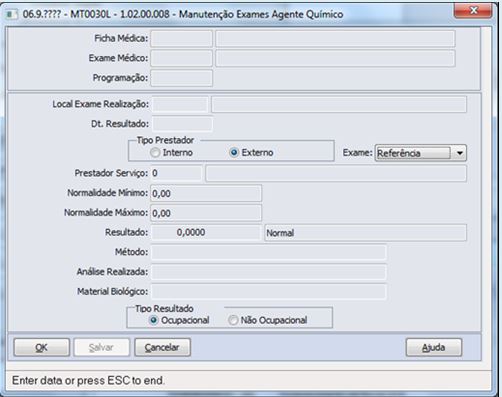Click the Exame: label
The width and height of the screenshot is (502, 397).
(x=357, y=153)
